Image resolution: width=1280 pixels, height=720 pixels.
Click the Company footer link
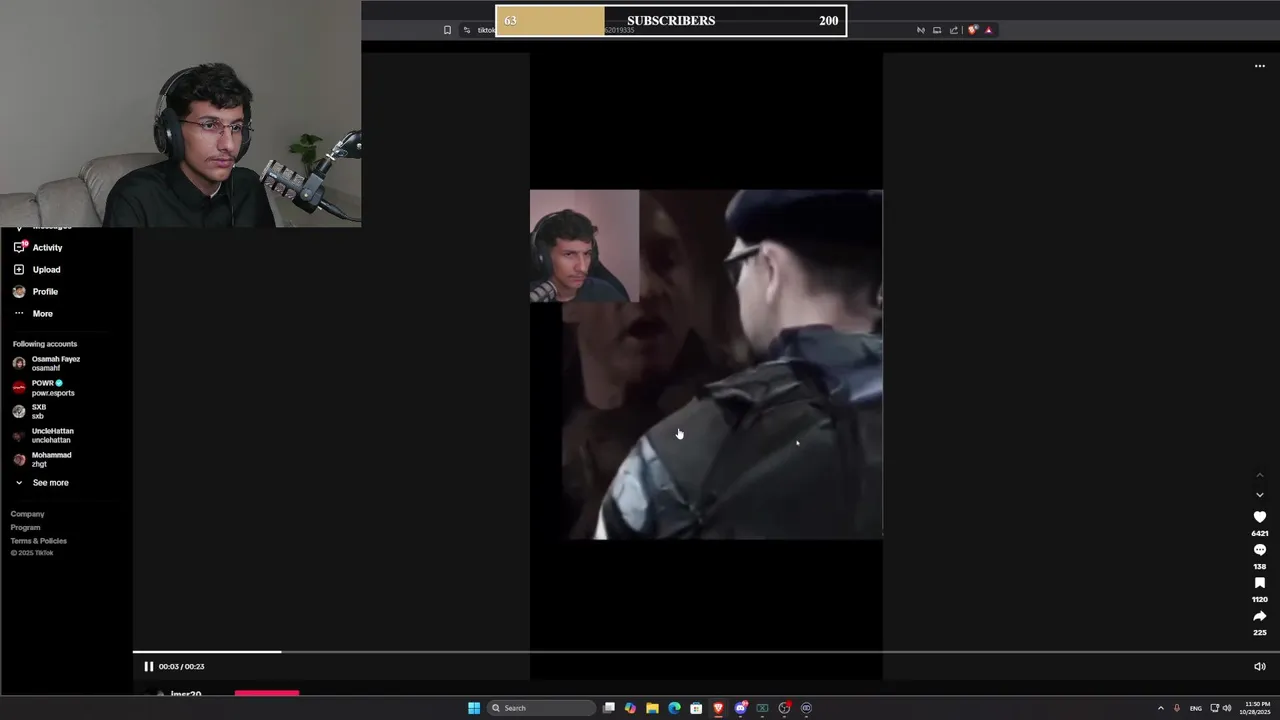(x=28, y=514)
